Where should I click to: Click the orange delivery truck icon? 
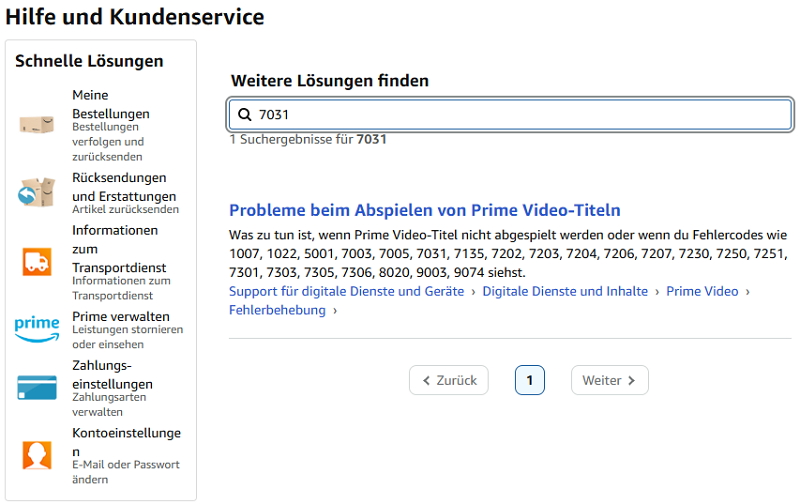[x=37, y=262]
